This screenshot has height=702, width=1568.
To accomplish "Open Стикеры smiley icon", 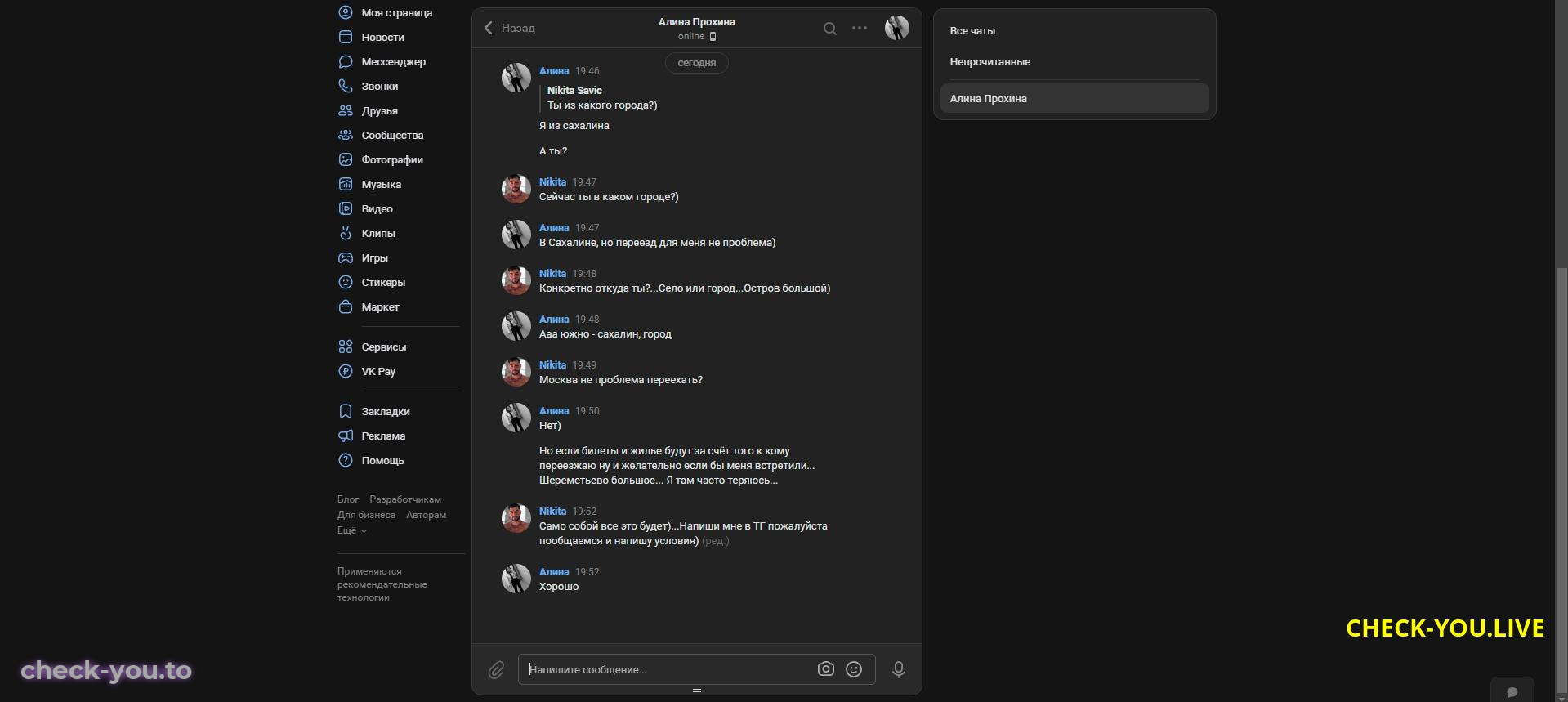I will point(346,282).
